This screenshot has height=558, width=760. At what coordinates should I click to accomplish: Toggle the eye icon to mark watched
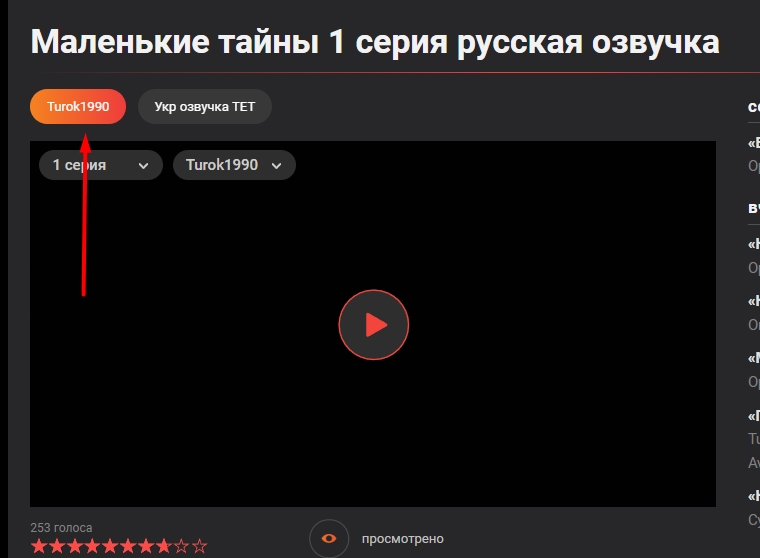(328, 539)
